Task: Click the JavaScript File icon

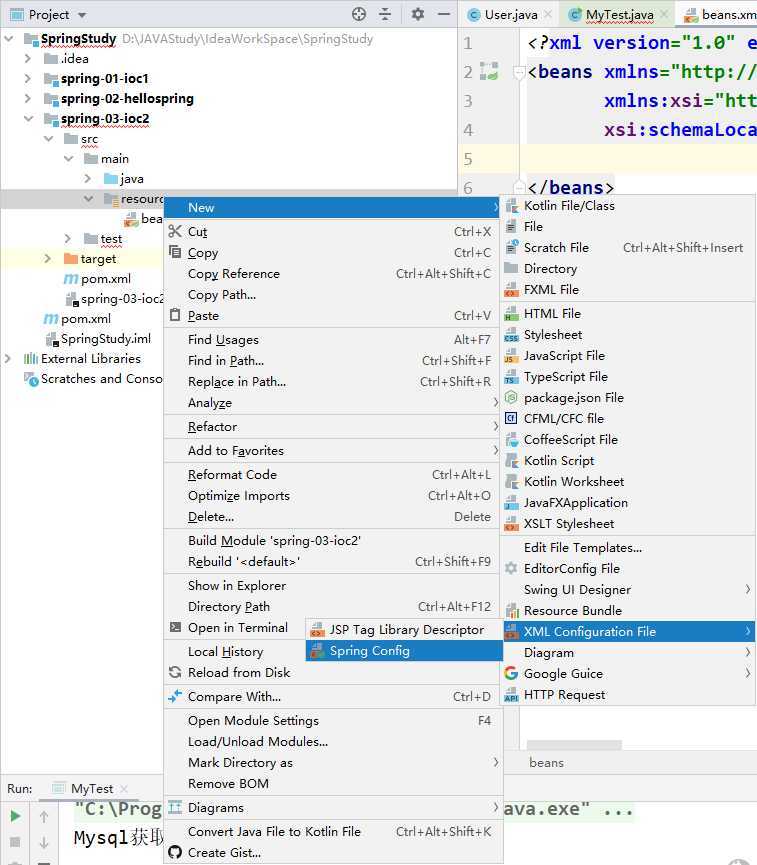Action: [511, 356]
